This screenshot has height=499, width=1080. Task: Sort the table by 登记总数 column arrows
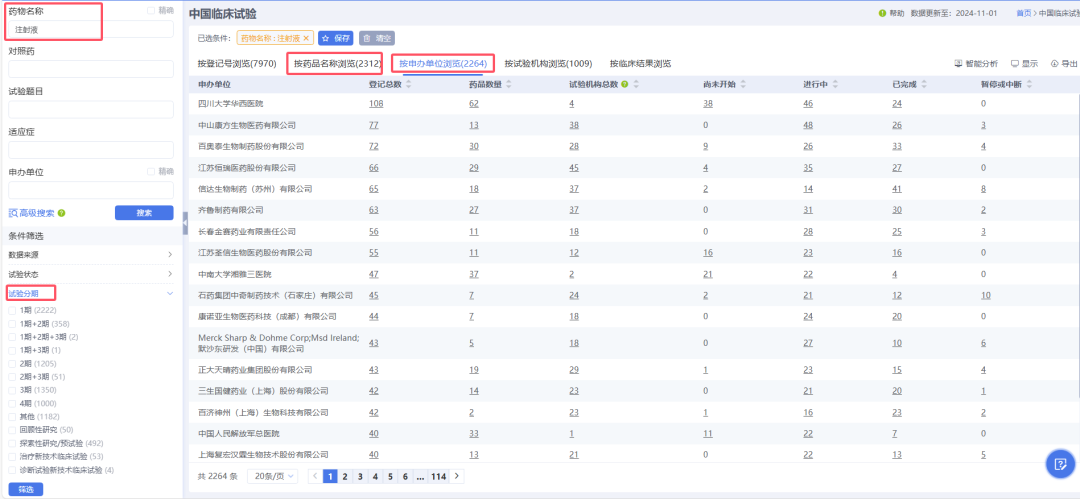[x=409, y=84]
